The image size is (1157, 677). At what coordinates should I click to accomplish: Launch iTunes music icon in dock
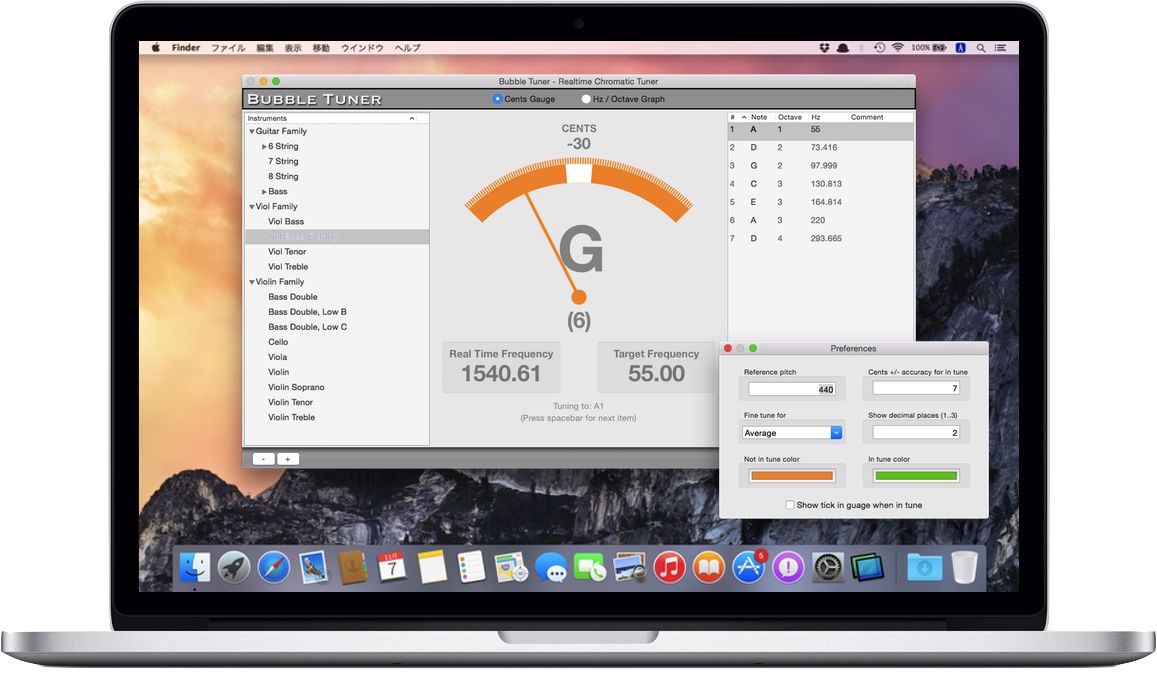coord(669,568)
